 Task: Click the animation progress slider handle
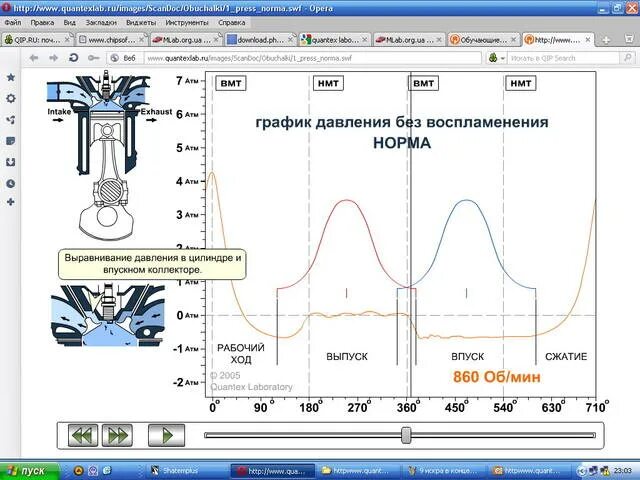click(x=406, y=435)
